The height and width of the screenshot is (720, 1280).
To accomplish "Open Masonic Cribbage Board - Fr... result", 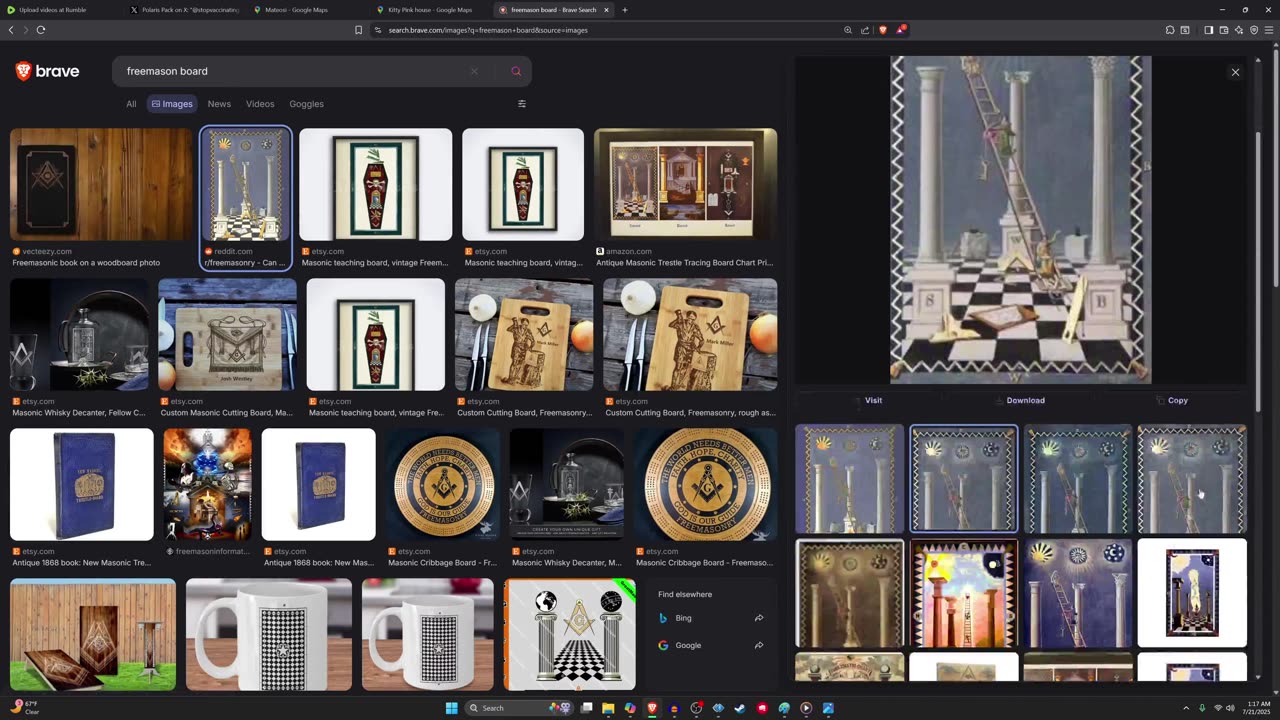I will point(443,485).
